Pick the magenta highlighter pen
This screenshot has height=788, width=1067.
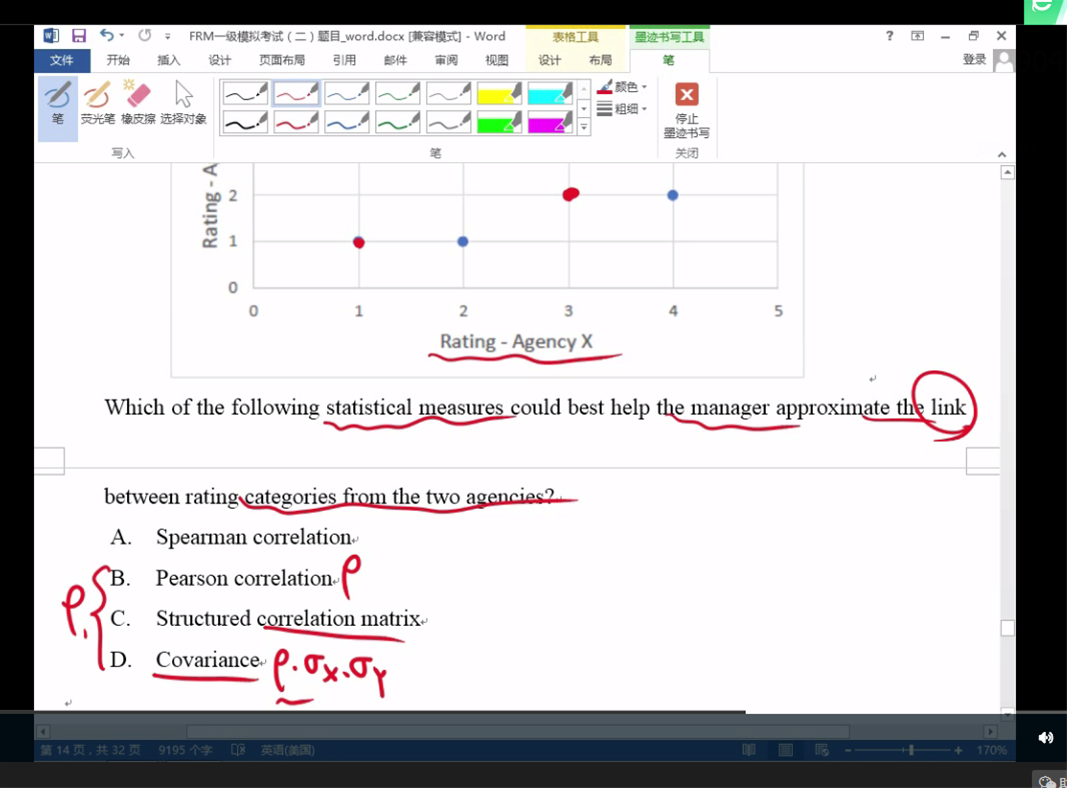[550, 122]
